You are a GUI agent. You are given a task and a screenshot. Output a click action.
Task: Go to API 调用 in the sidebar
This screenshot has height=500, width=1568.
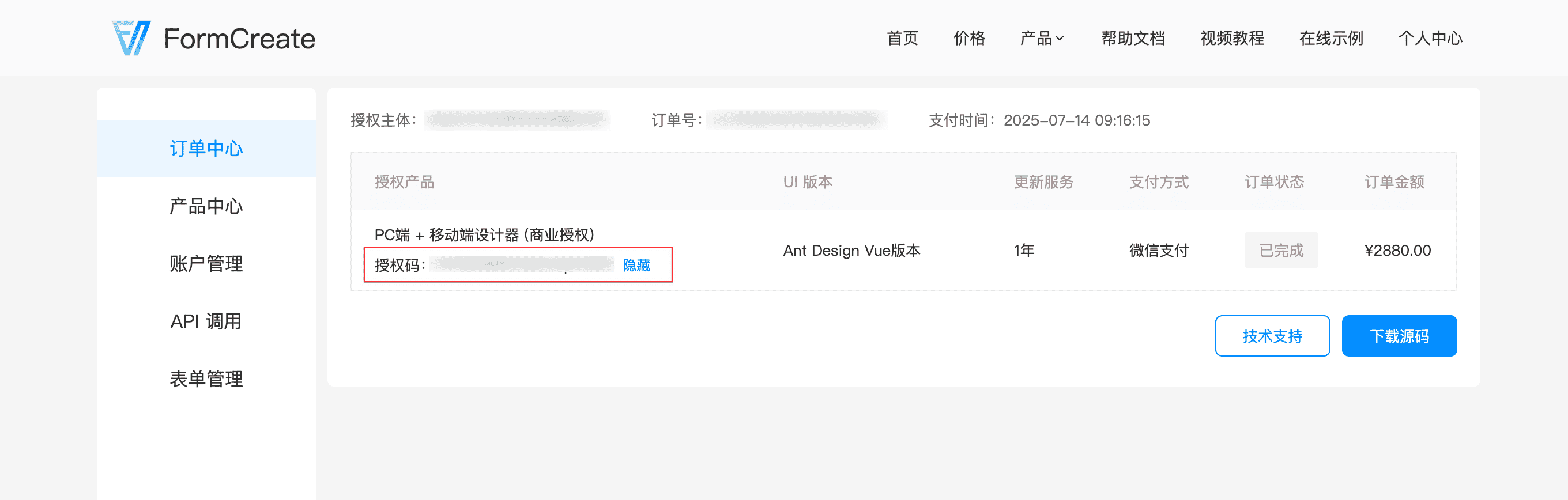[206, 321]
